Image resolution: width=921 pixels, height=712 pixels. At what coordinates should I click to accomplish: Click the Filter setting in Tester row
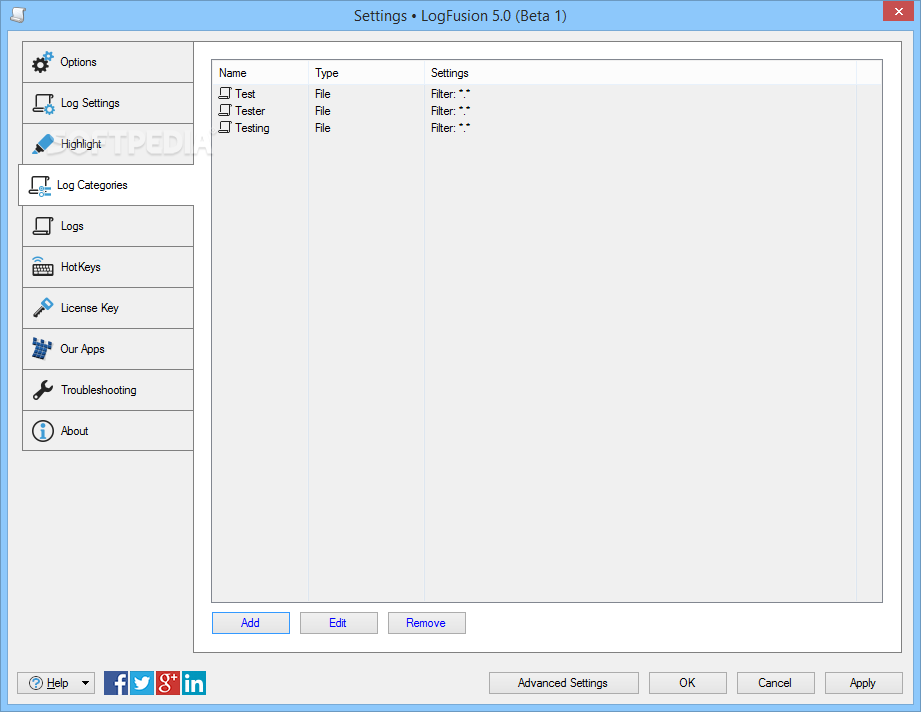click(451, 110)
